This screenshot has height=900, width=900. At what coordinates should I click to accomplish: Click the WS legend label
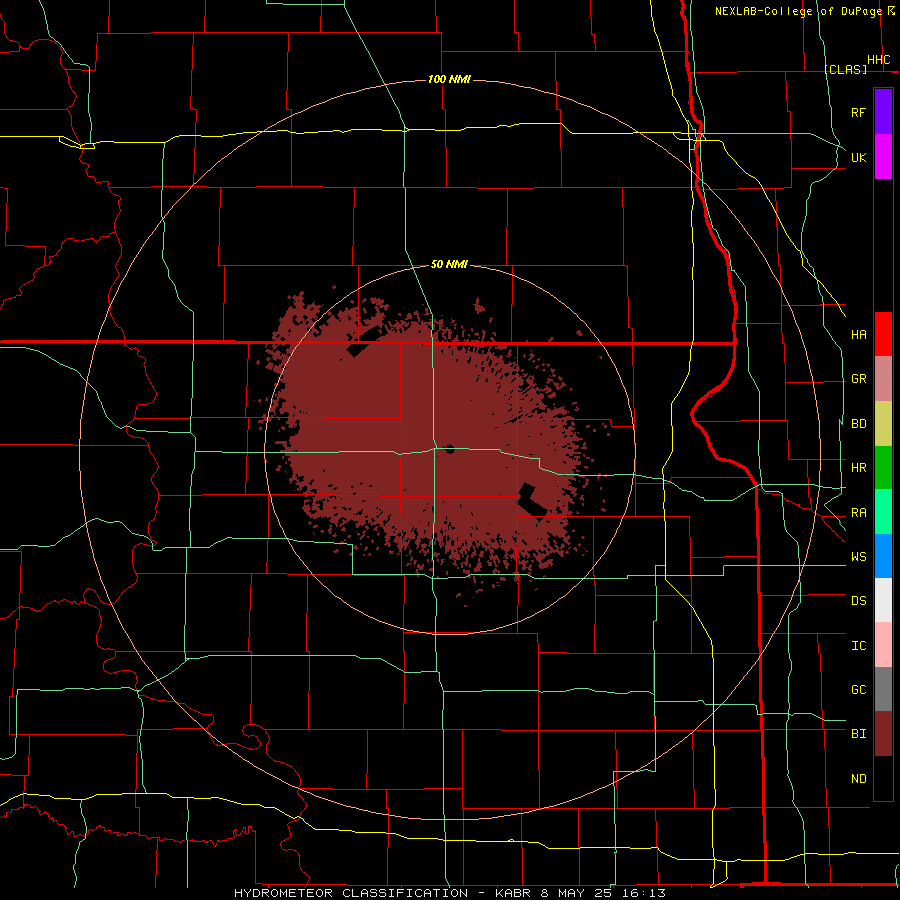point(858,556)
